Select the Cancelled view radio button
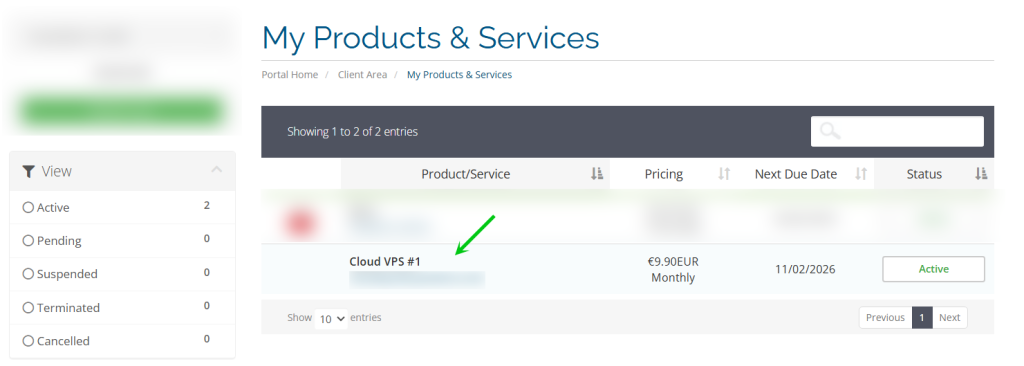This screenshot has height=366, width=1024. [x=28, y=341]
